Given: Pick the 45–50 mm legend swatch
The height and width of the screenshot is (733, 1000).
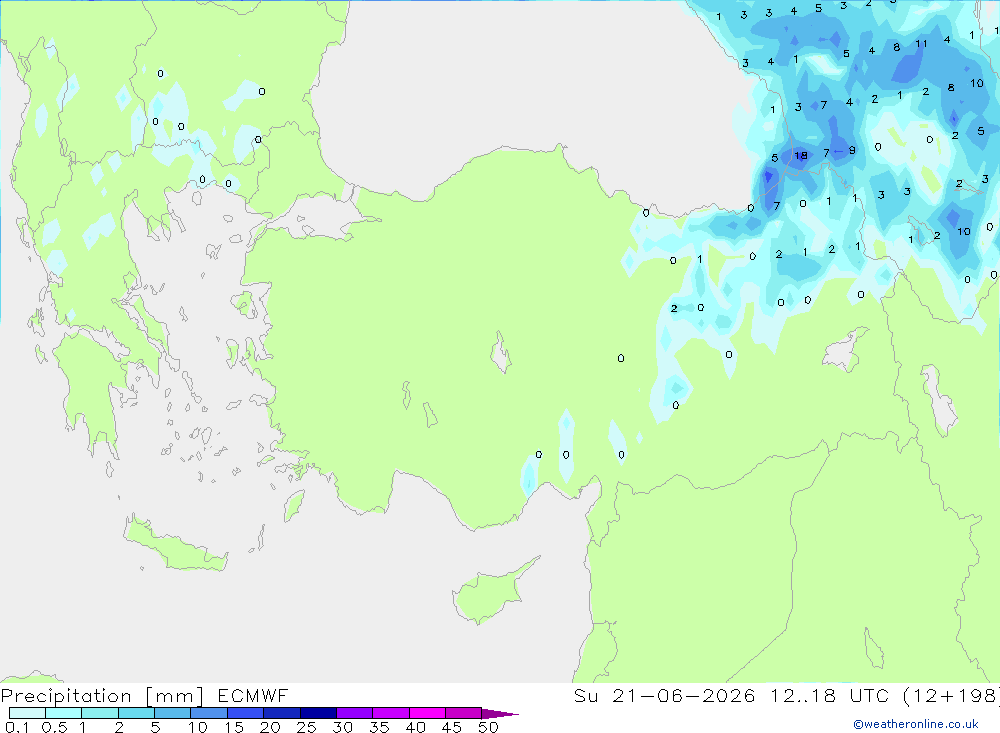Looking at the screenshot, I should pos(464,713).
